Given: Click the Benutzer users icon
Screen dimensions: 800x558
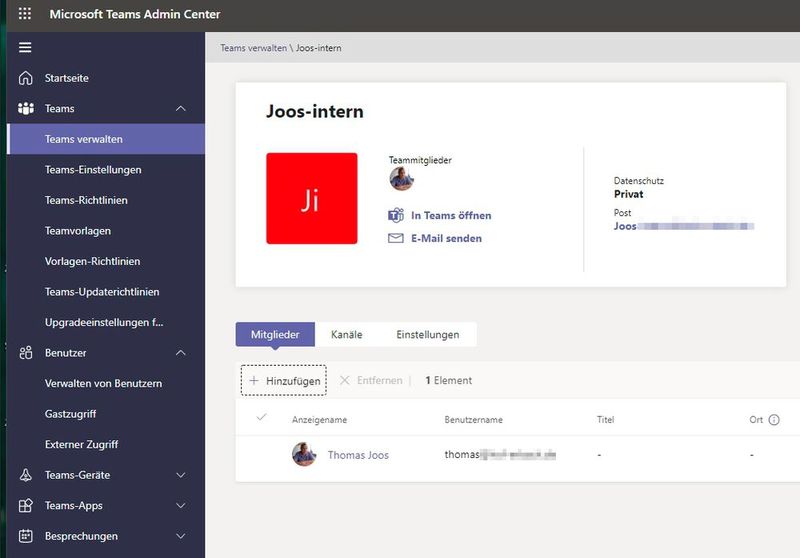Looking at the screenshot, I should [x=26, y=353].
